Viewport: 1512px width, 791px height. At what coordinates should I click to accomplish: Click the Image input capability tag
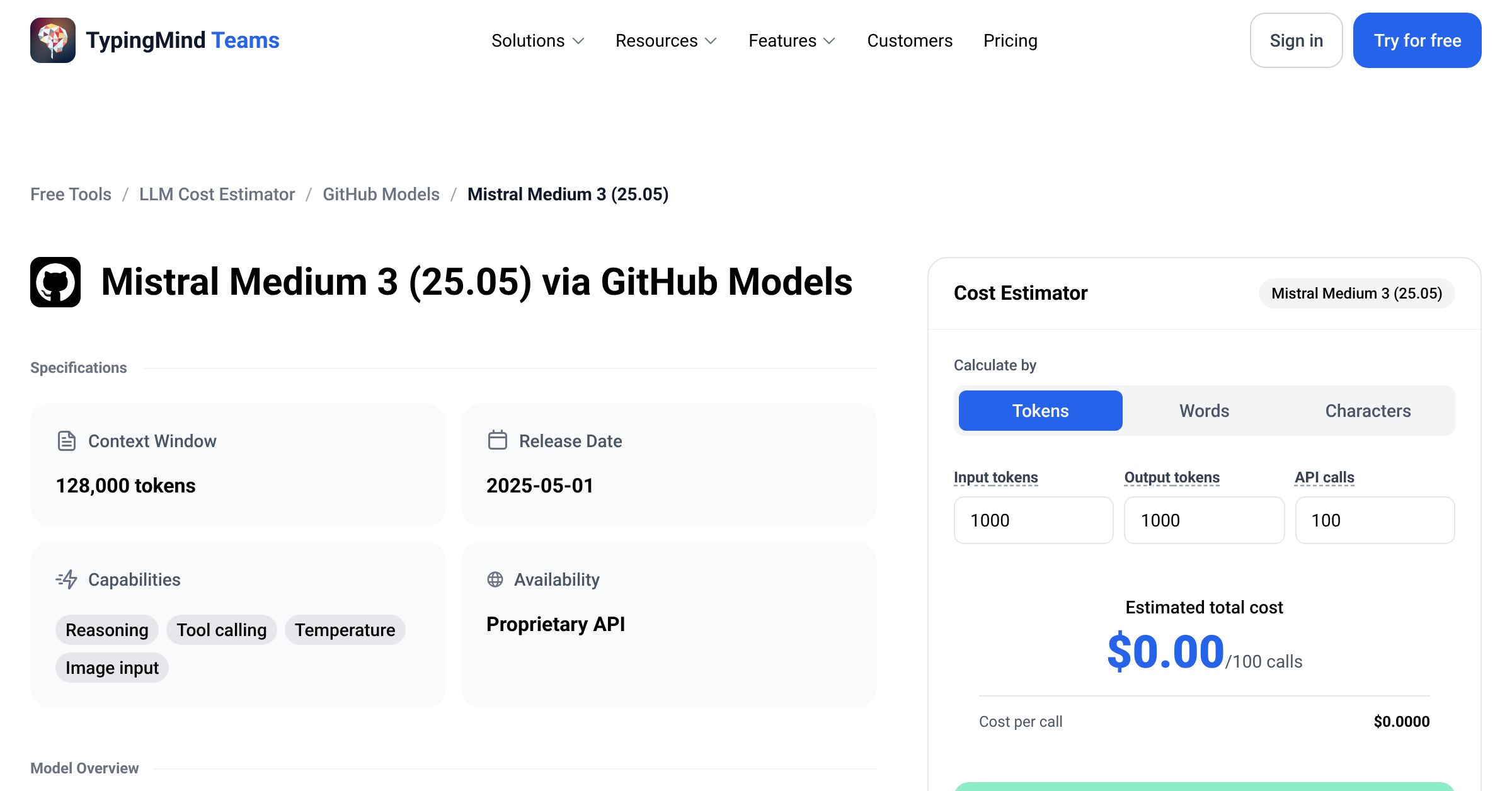pyautogui.click(x=112, y=668)
